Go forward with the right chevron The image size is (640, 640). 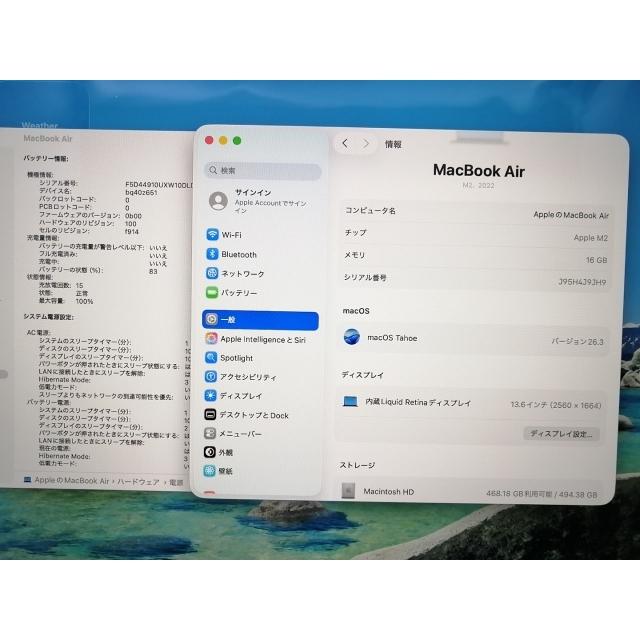[366, 144]
